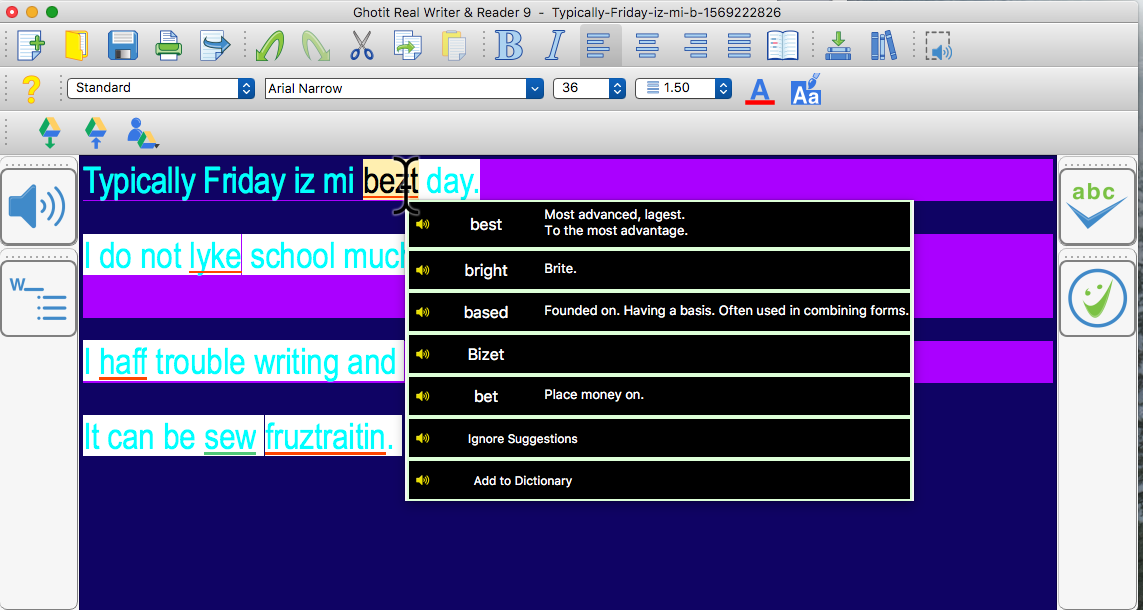
Task: Select the suggestion 'best'
Action: 486,224
